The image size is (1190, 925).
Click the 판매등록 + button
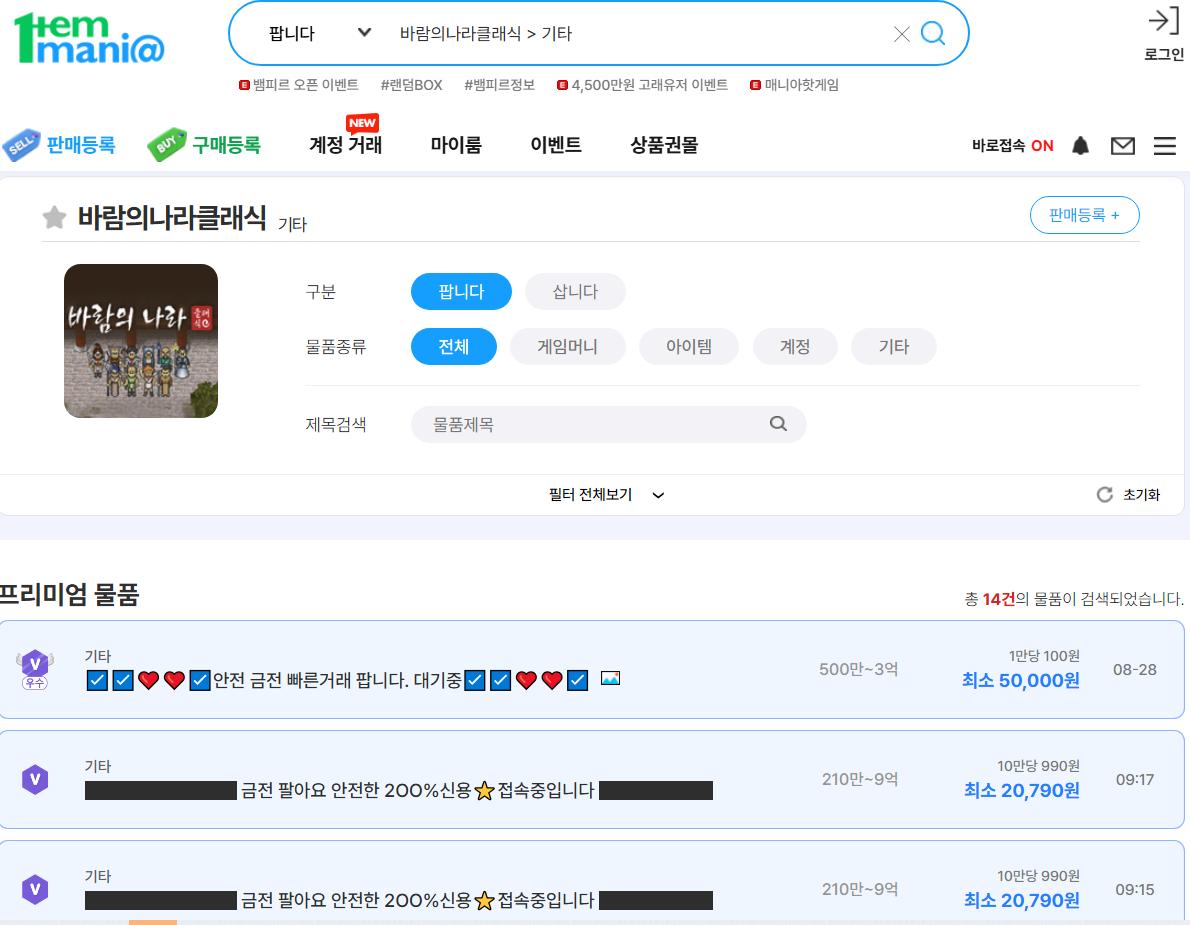(1084, 215)
